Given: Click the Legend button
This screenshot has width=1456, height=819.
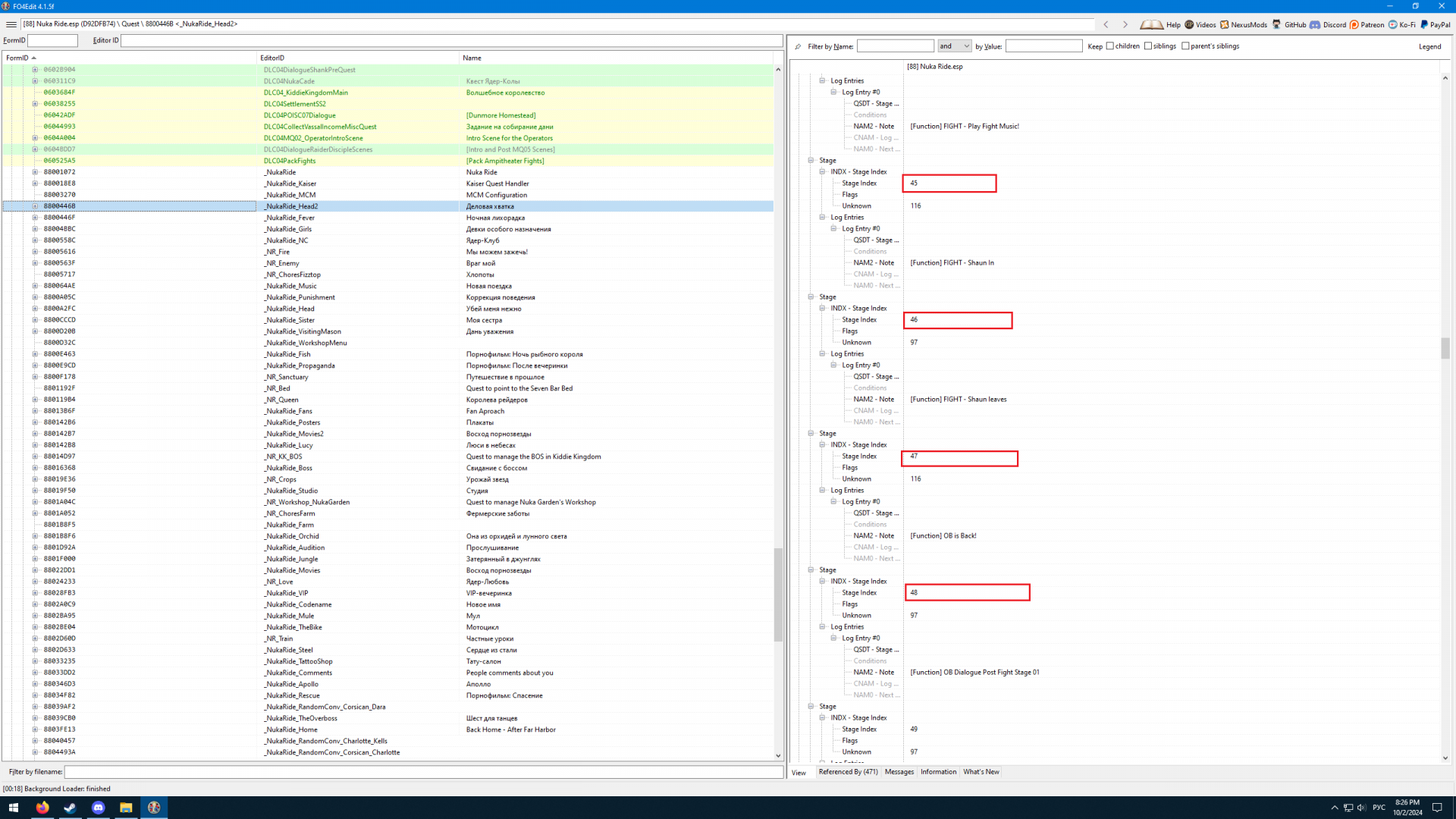Looking at the screenshot, I should coord(1429,46).
